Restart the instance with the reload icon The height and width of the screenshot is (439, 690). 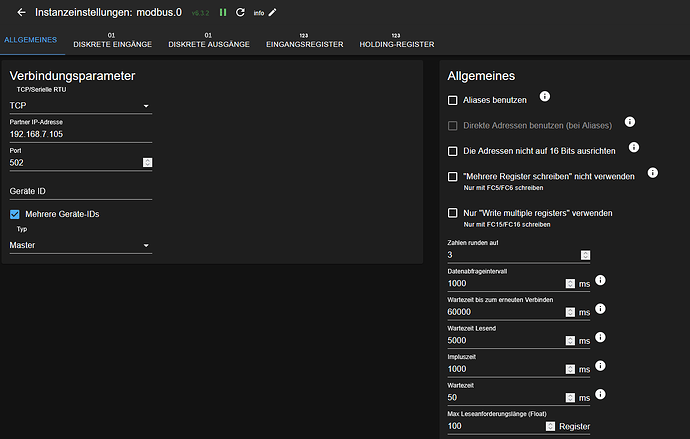240,12
